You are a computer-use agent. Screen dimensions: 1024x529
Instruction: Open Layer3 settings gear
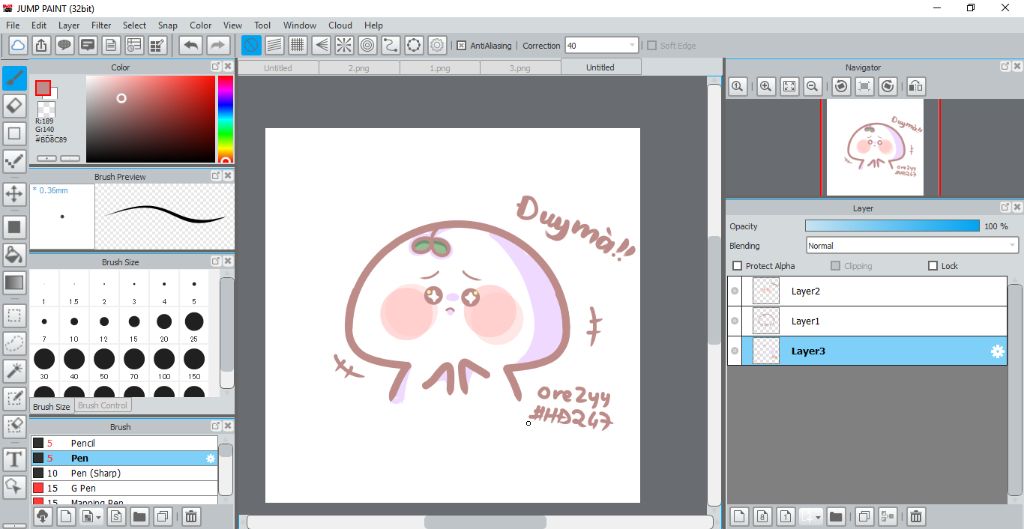(997, 351)
